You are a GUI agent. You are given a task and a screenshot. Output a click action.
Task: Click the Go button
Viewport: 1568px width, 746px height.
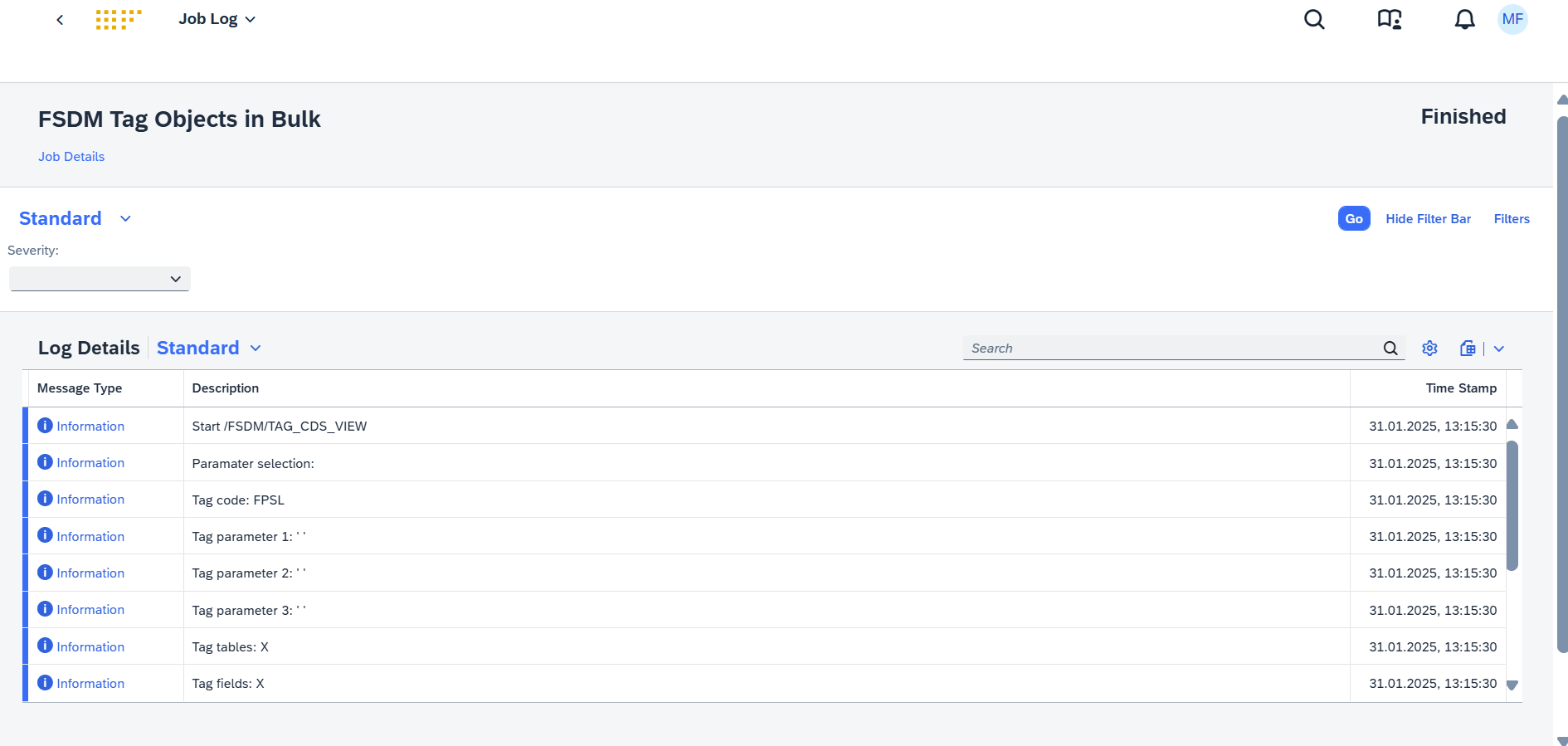click(1354, 218)
